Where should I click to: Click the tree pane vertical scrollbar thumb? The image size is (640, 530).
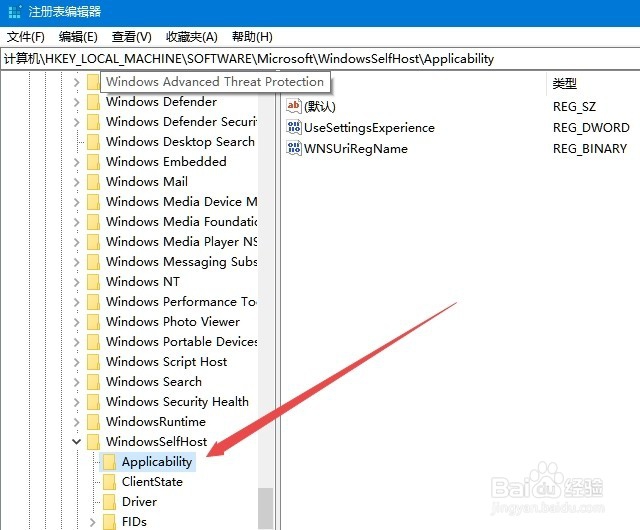(x=265, y=509)
